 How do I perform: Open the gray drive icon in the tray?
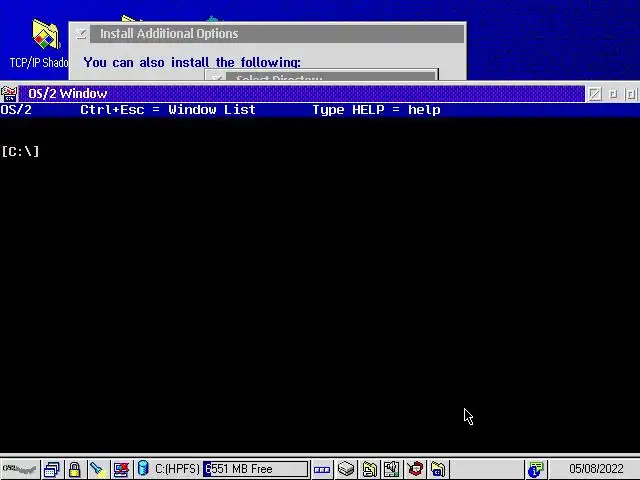[x=346, y=469]
